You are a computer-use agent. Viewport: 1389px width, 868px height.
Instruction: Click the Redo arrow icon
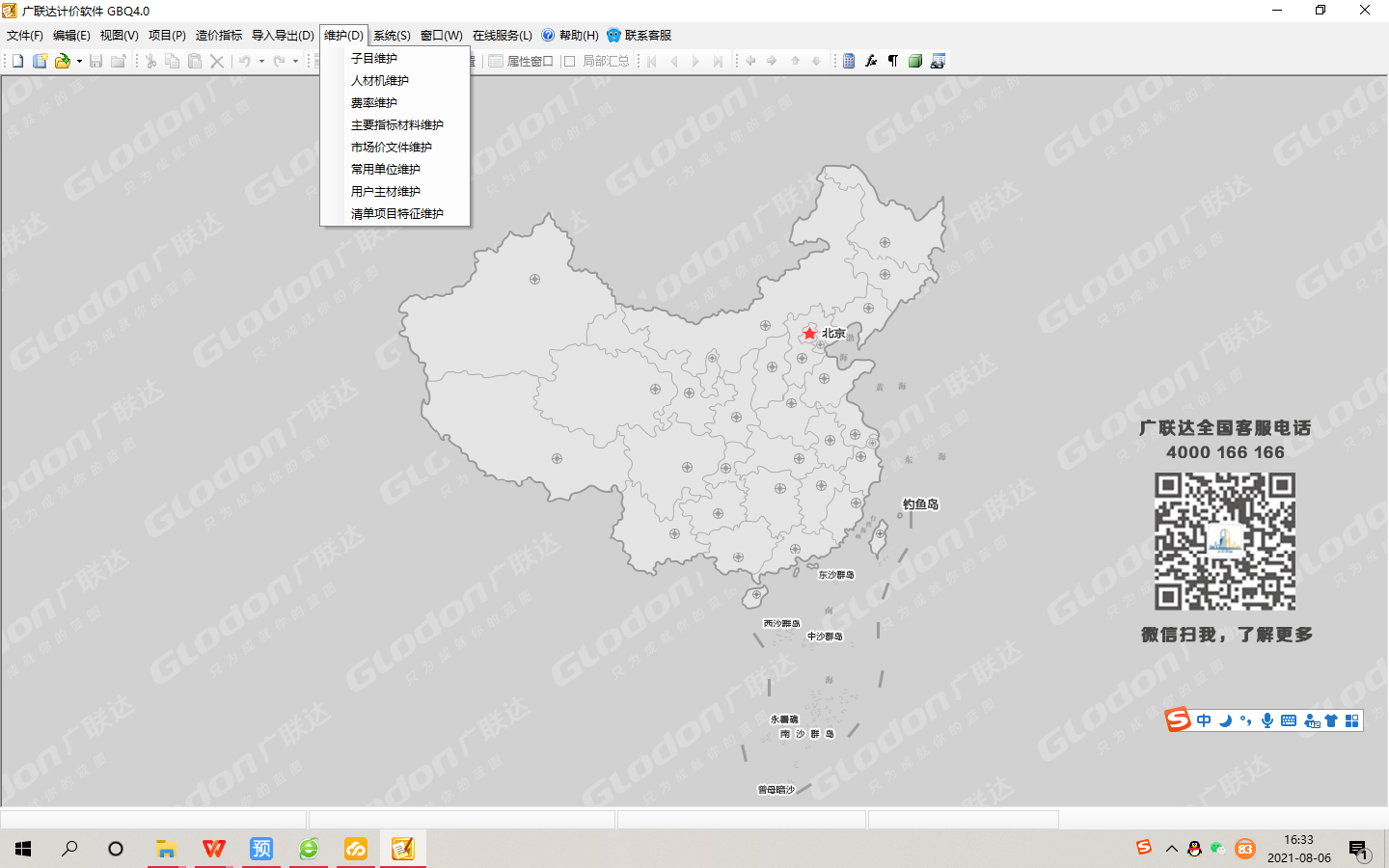pos(279,61)
